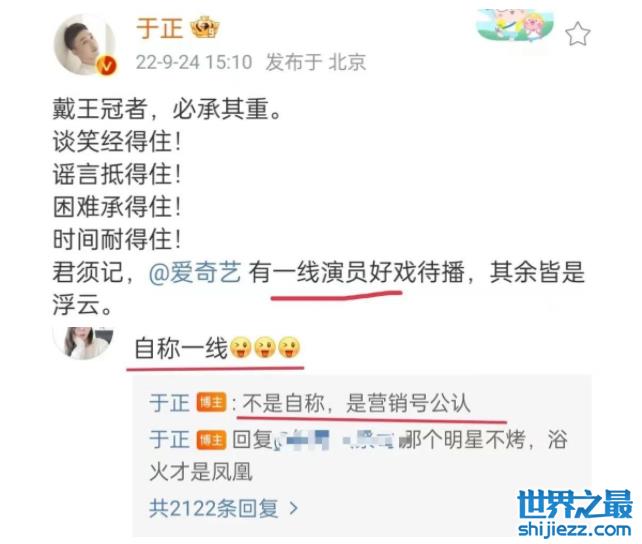Open the cartoon sticker badge at top right
The height and width of the screenshot is (544, 642).
tap(515, 25)
